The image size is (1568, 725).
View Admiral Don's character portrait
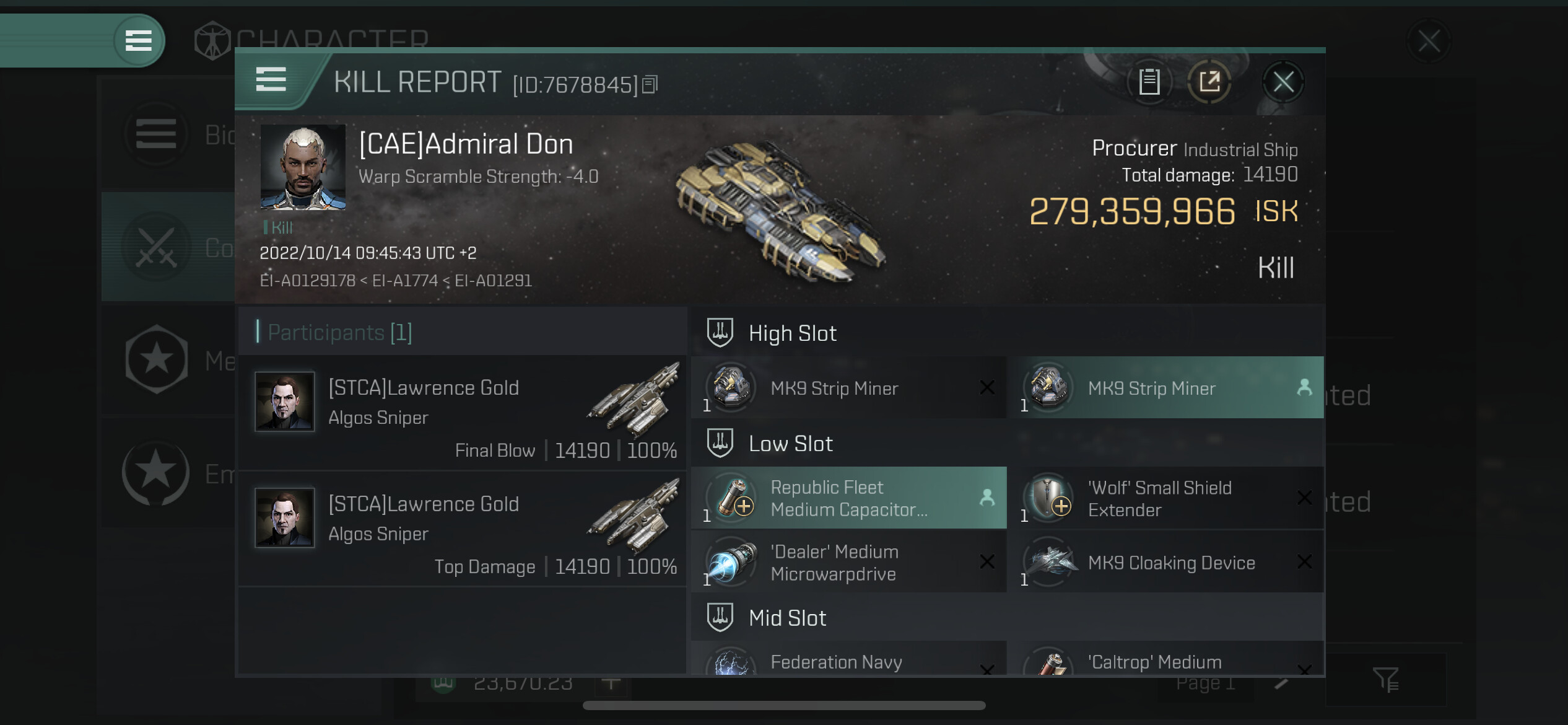point(303,167)
